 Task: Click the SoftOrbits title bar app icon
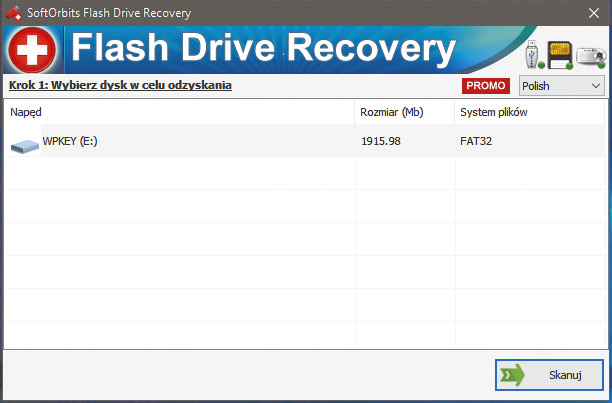13,13
